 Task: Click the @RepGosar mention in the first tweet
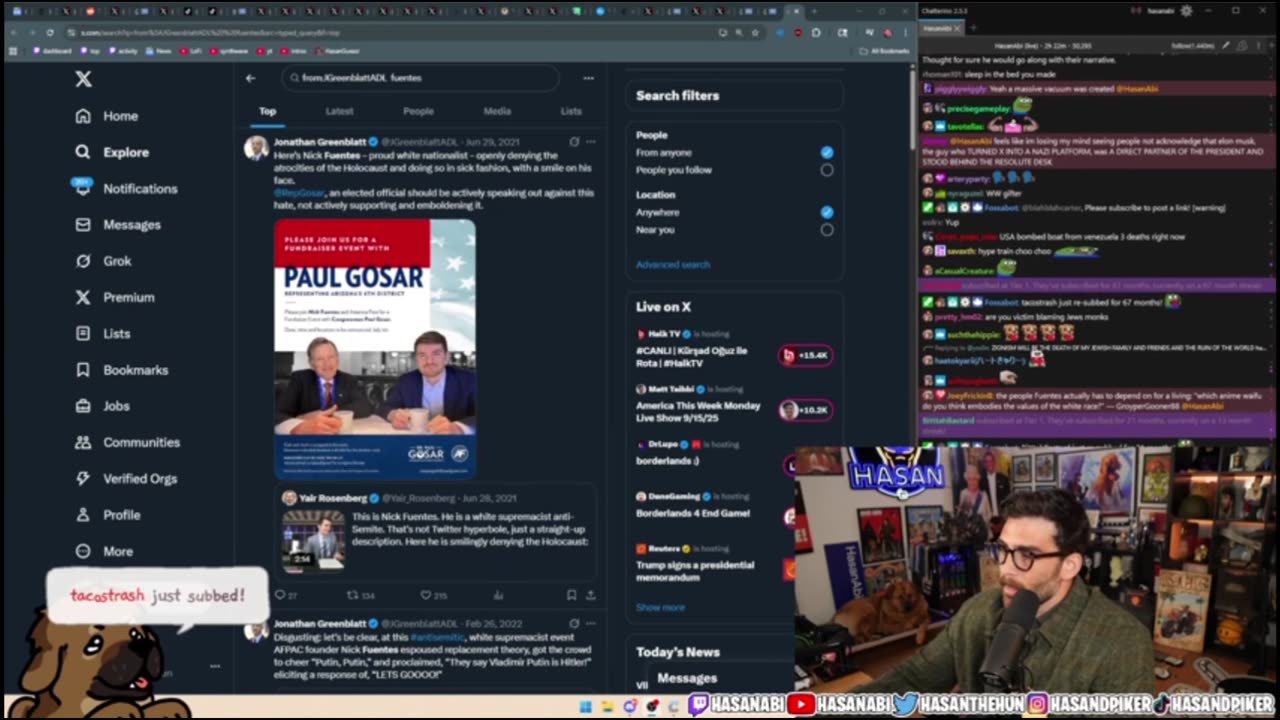tap(299, 193)
